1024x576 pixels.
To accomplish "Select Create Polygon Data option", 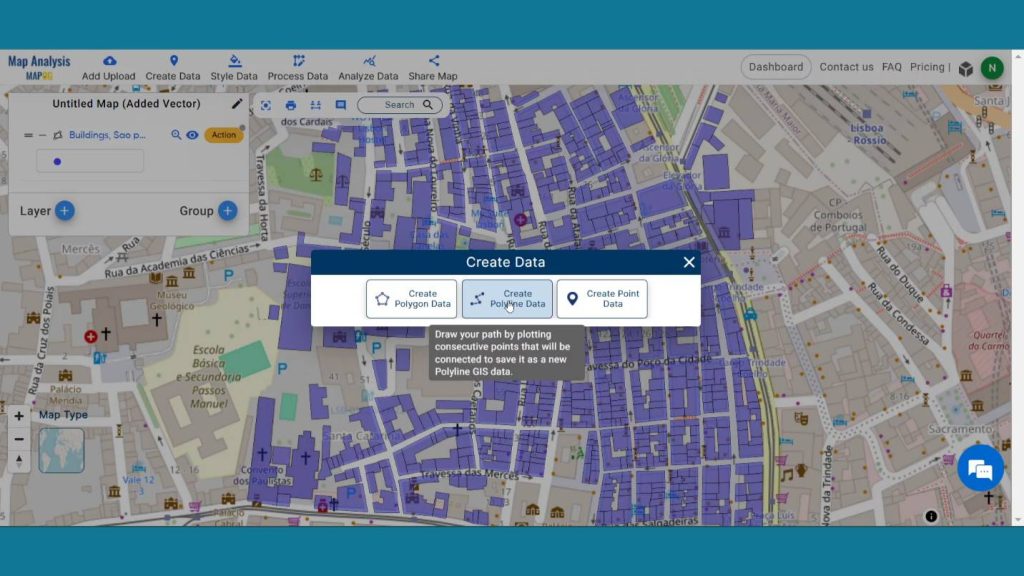I will 411,299.
